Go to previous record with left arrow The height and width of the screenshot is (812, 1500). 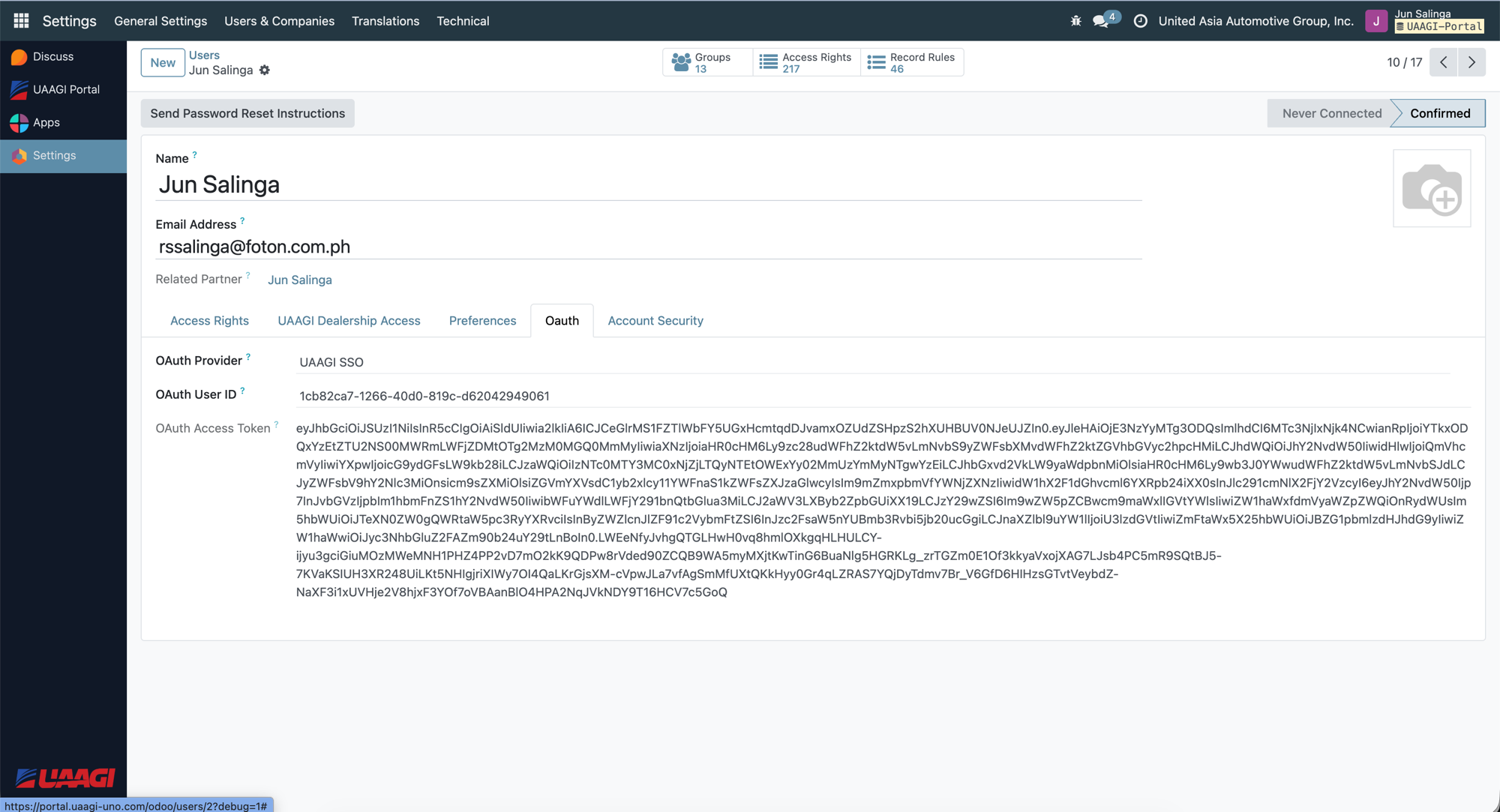pos(1442,62)
